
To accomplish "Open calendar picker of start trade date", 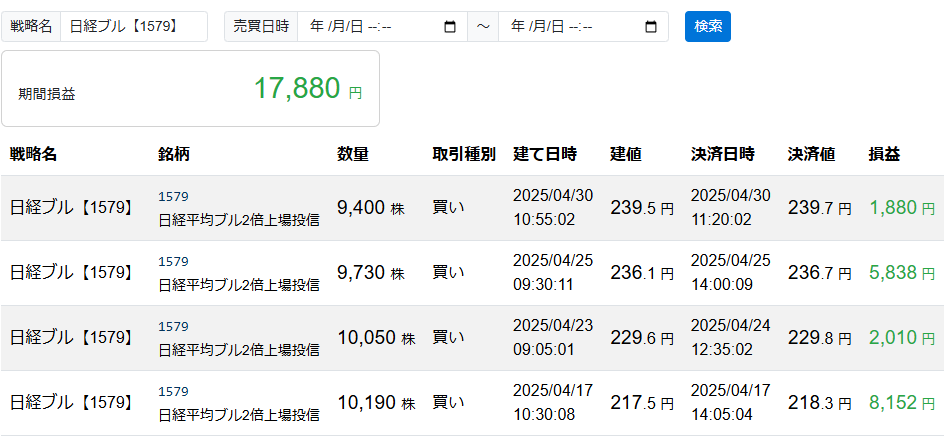I will click(x=450, y=27).
